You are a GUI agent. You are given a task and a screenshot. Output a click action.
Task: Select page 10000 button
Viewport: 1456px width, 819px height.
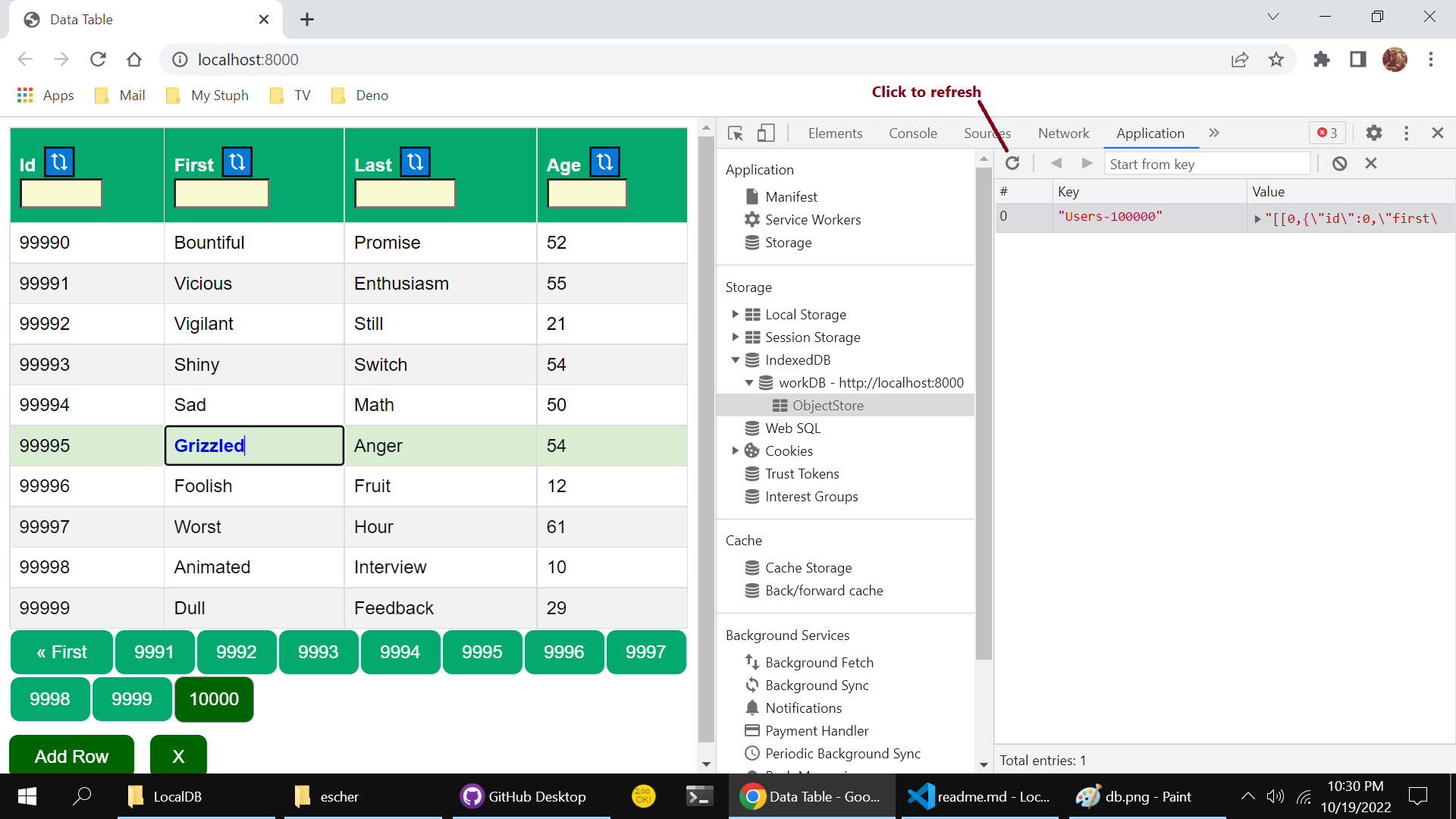[x=214, y=699]
